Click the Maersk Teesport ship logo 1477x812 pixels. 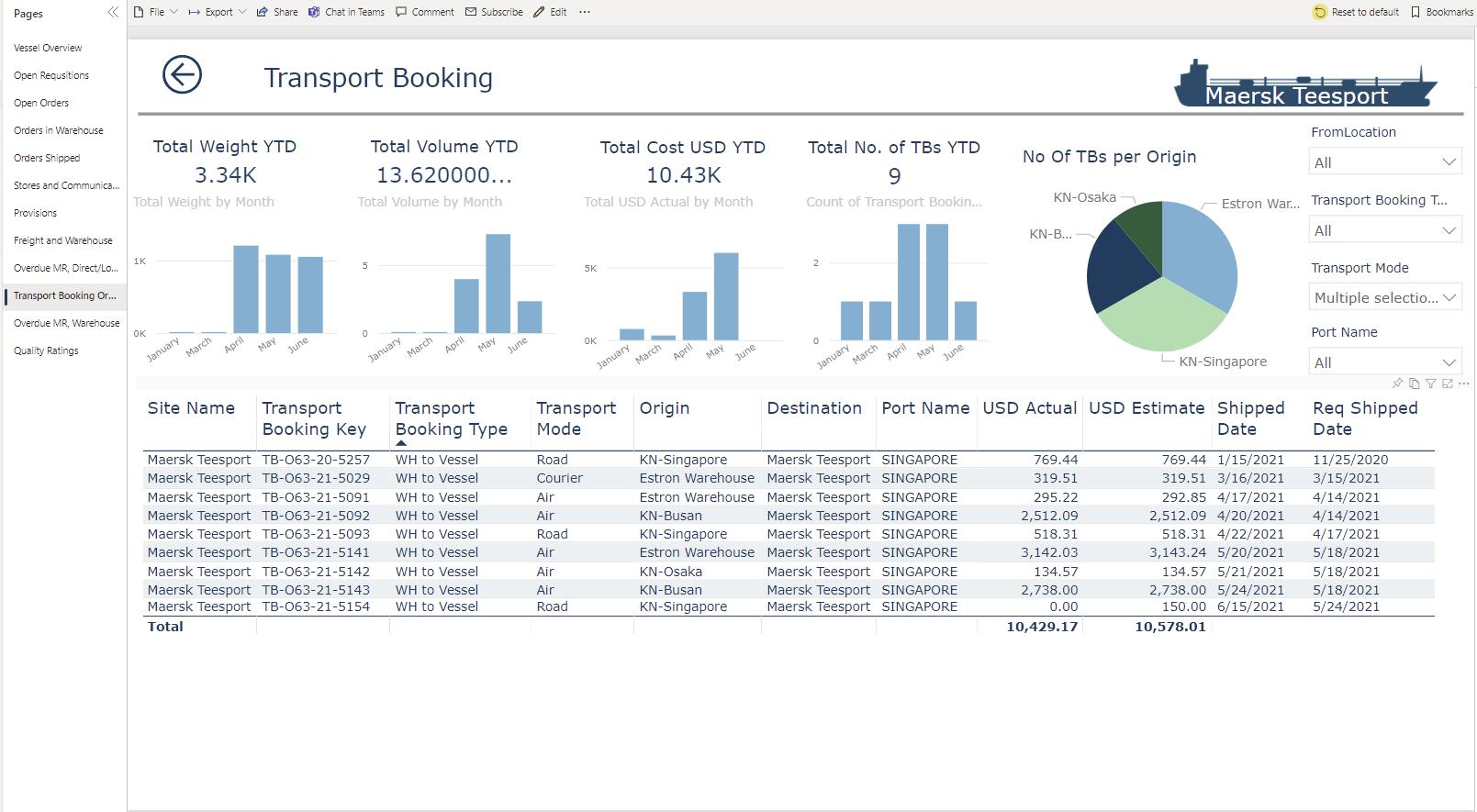1305,83
